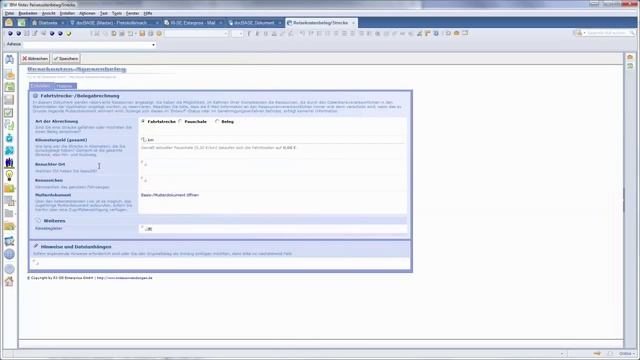640x360 pixels.
Task: Open the Fenster menu
Action: point(132,13)
